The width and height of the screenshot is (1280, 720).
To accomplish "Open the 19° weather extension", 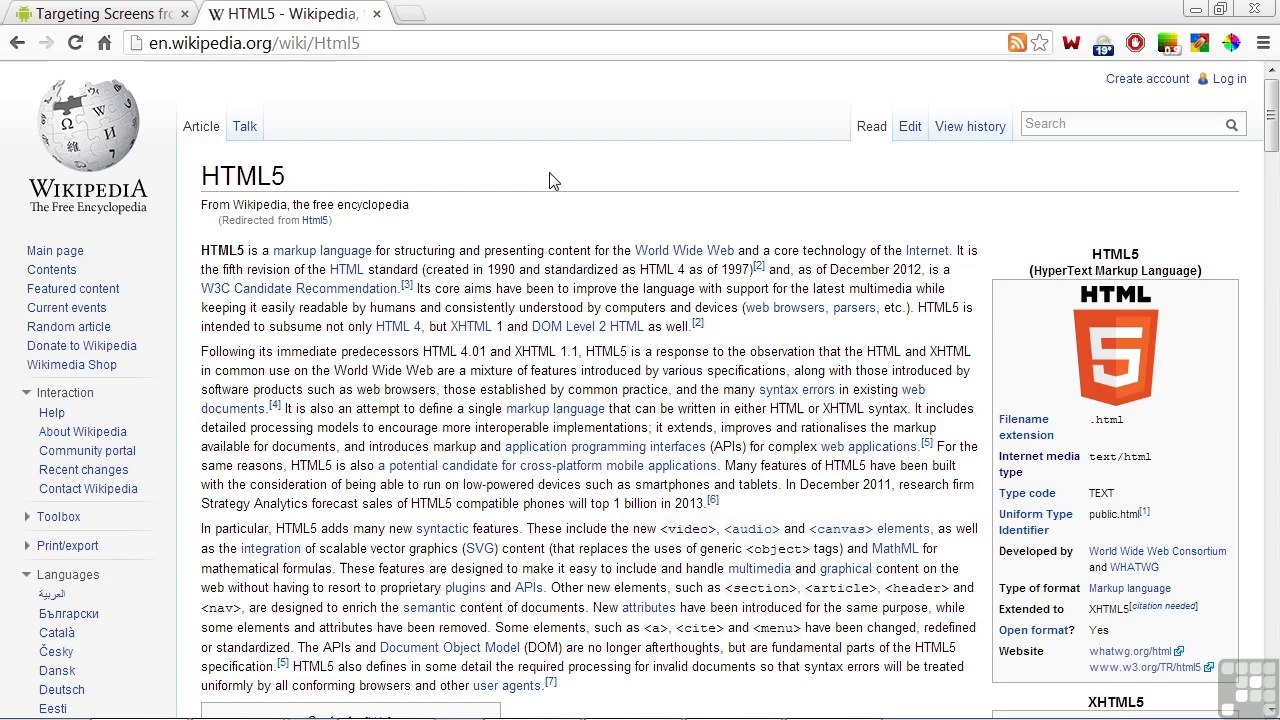I will (1103, 44).
